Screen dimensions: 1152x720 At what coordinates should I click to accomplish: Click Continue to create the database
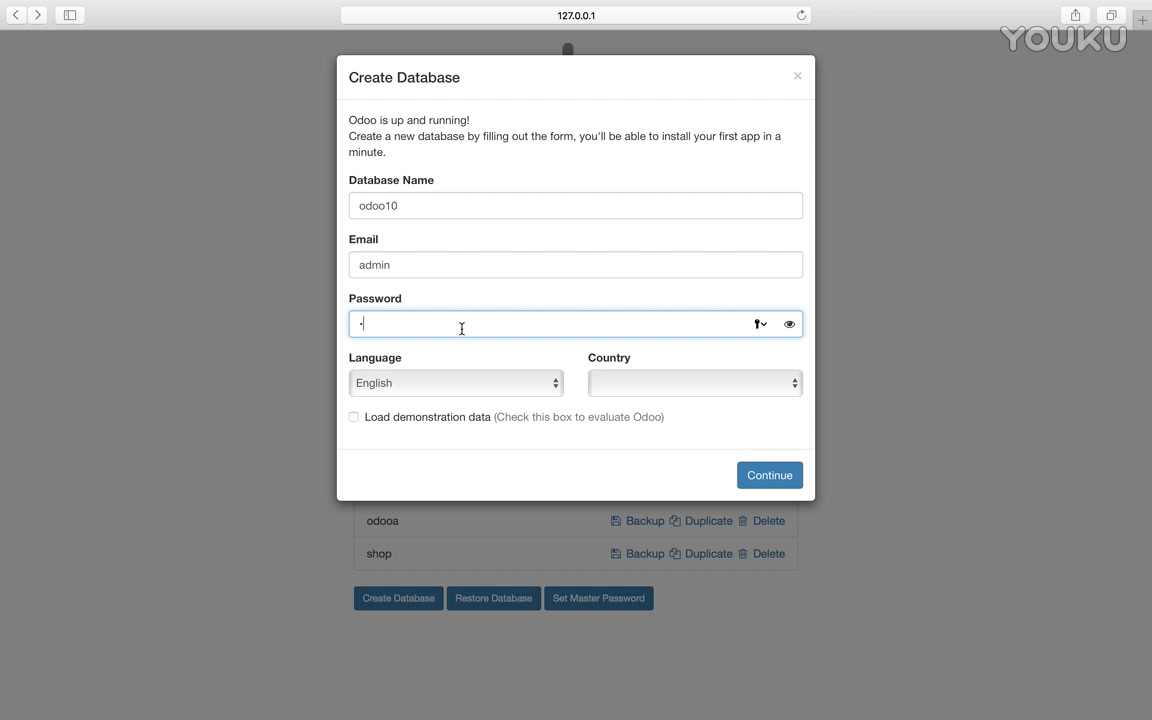pos(769,475)
